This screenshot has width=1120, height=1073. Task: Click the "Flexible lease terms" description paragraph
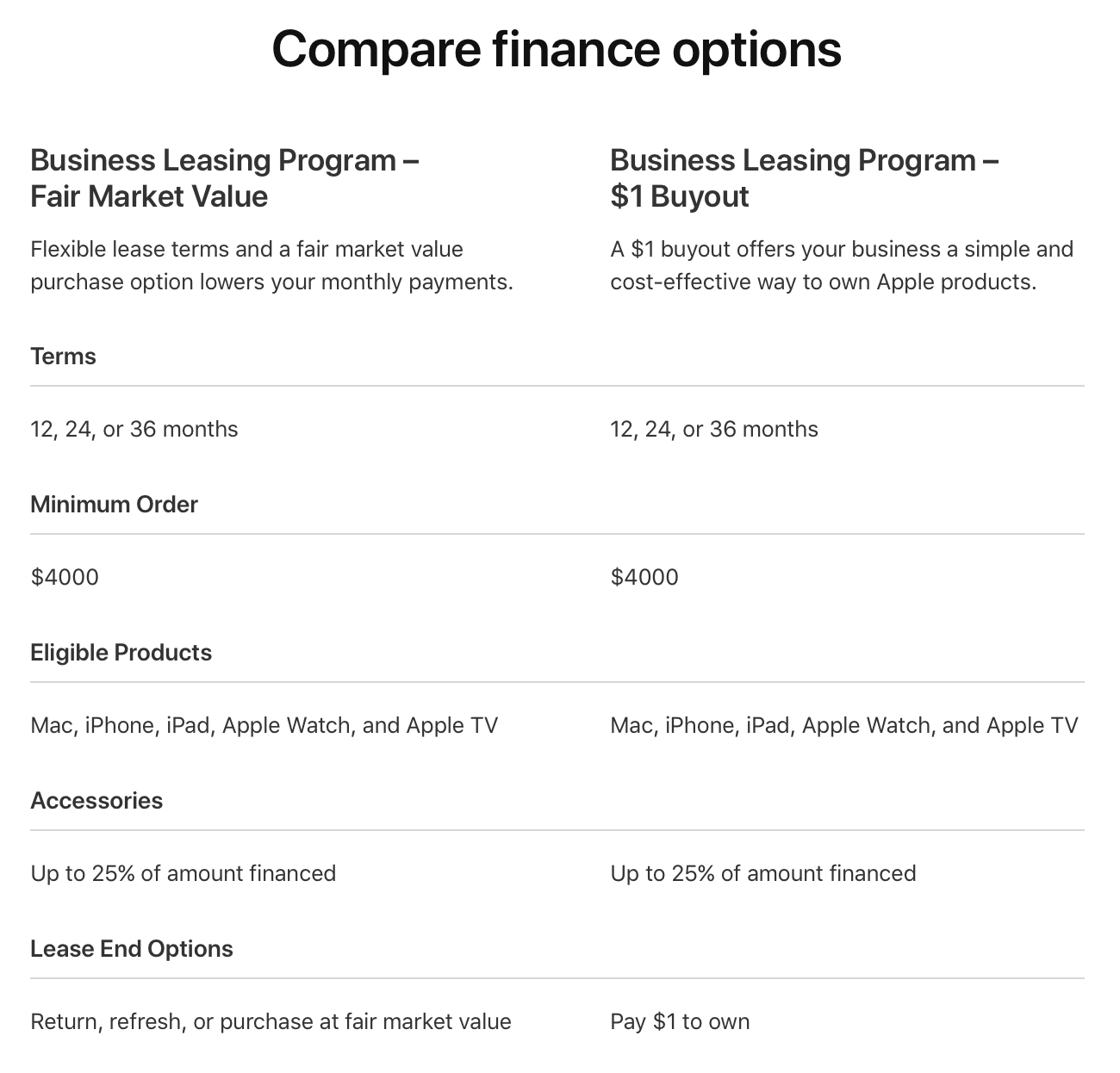click(271, 265)
